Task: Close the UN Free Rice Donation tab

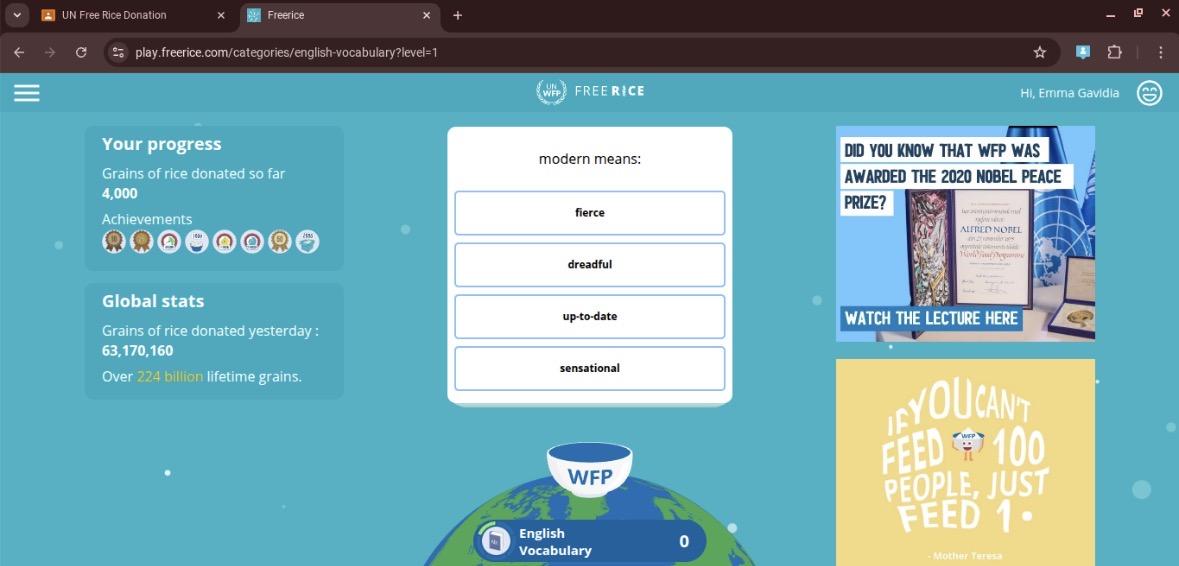Action: (x=220, y=15)
